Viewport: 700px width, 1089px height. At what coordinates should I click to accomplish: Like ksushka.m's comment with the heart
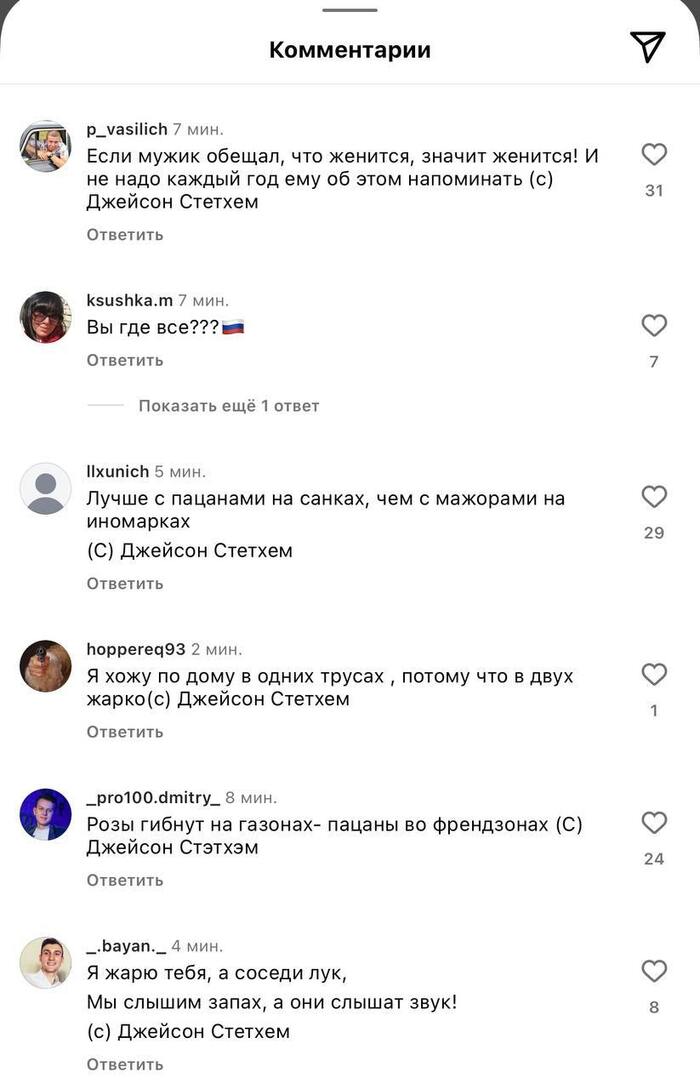(x=654, y=326)
